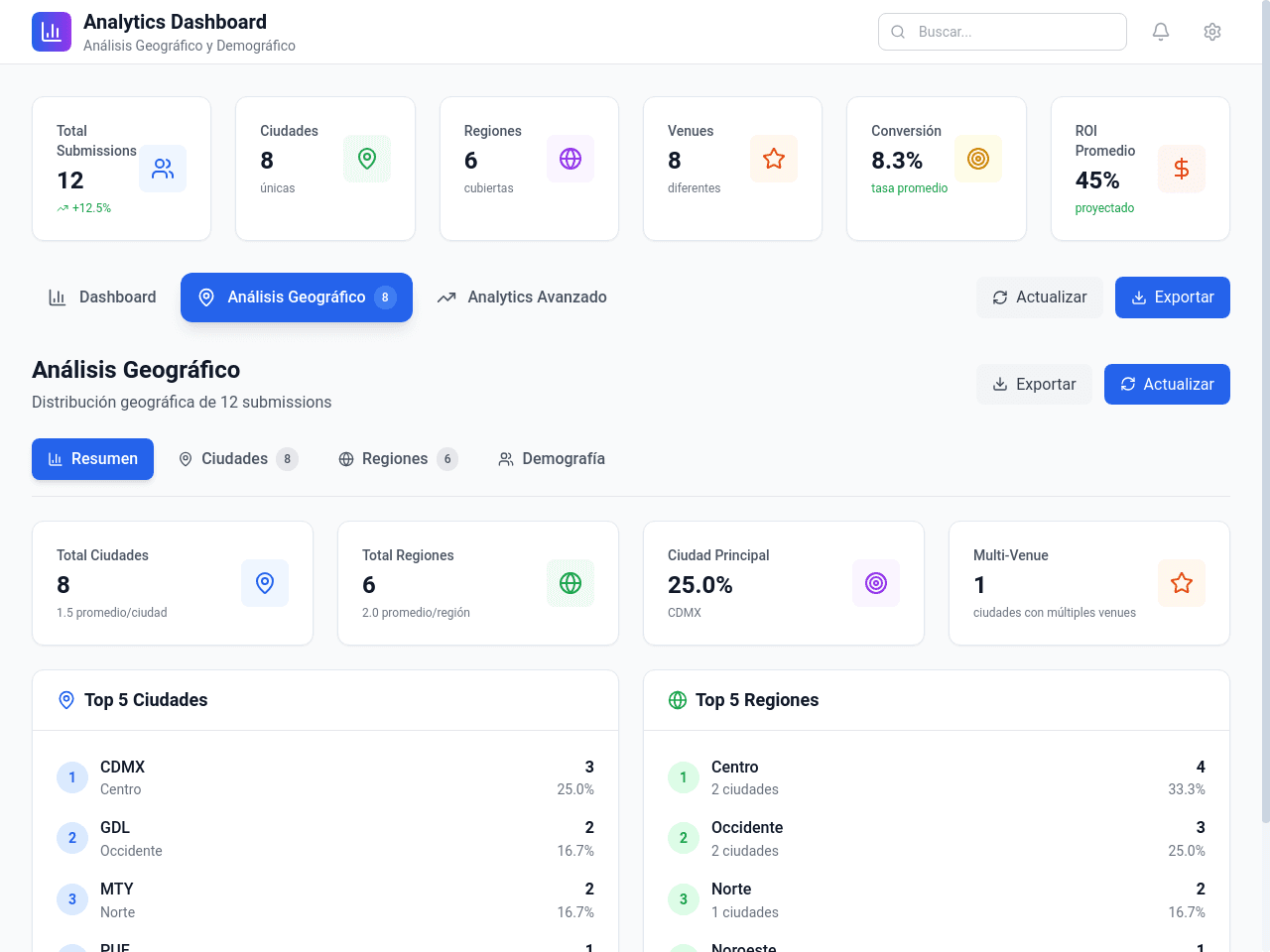Click the Total Submissions value 12
The width and height of the screenshot is (1270, 952).
[x=70, y=180]
